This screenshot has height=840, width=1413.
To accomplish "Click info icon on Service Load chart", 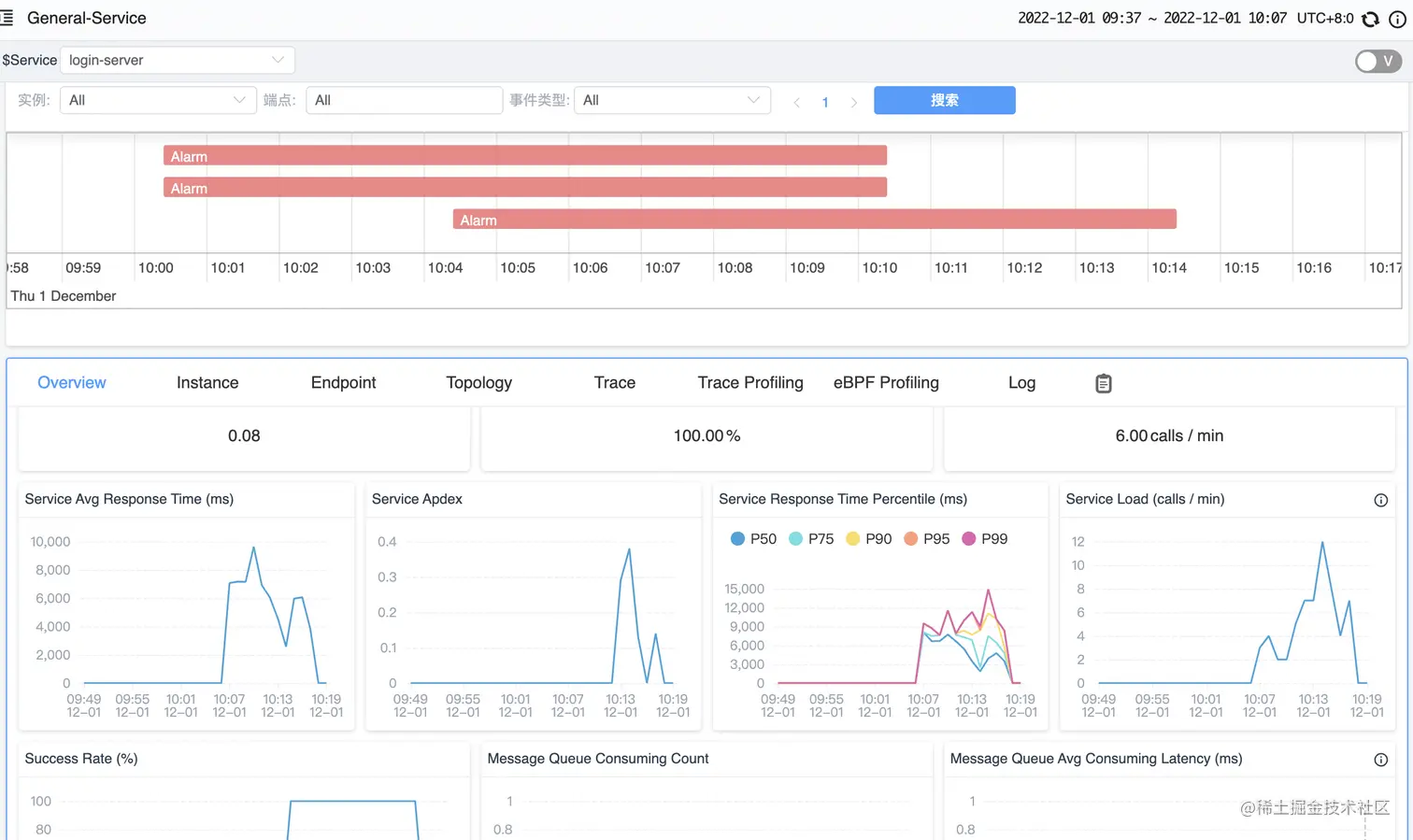I will tap(1380, 500).
